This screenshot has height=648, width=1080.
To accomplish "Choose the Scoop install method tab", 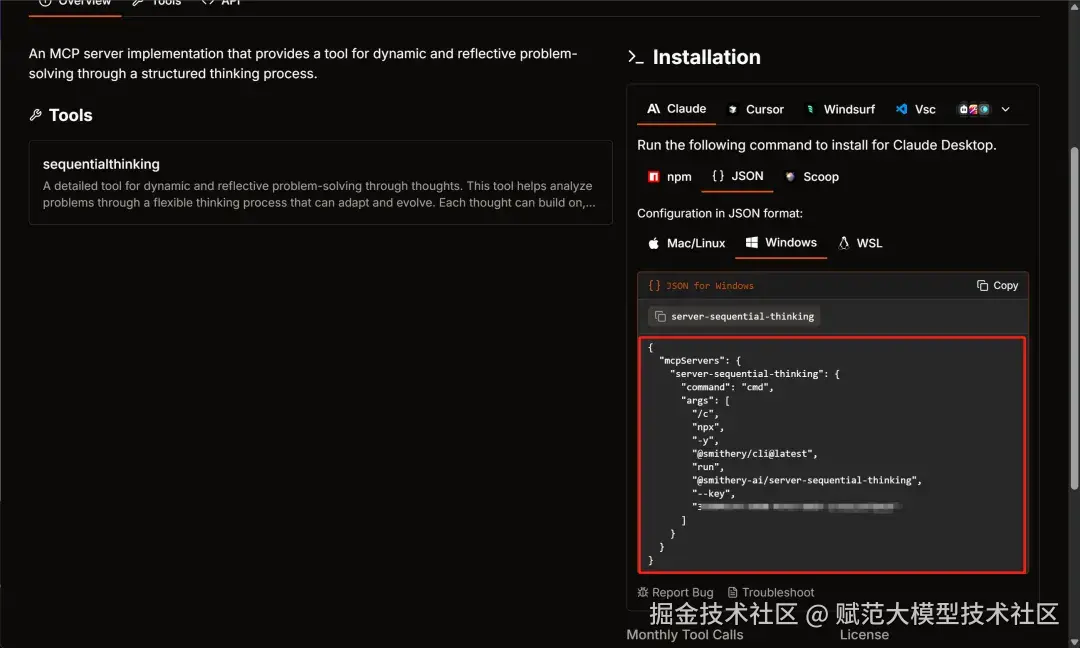I will 811,177.
